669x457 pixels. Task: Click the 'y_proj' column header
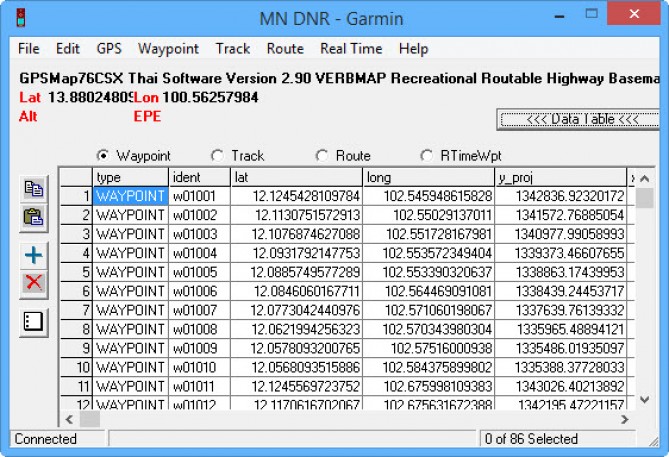pos(561,178)
